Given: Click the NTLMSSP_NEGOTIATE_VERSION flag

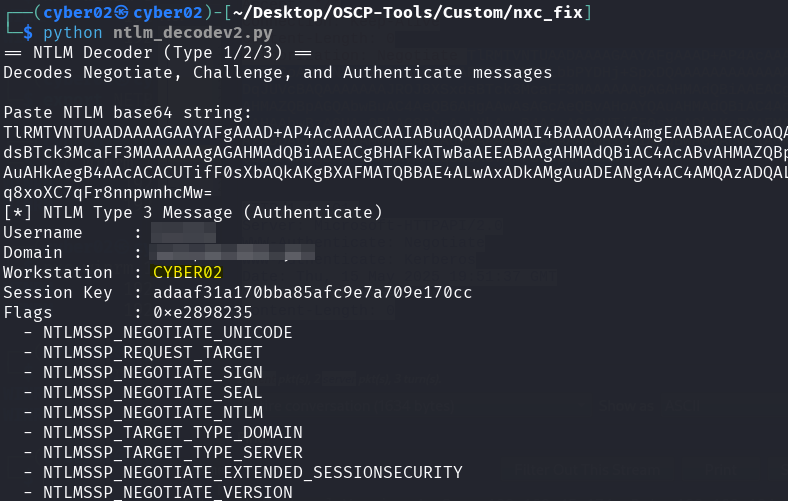Looking at the screenshot, I should 167,492.
